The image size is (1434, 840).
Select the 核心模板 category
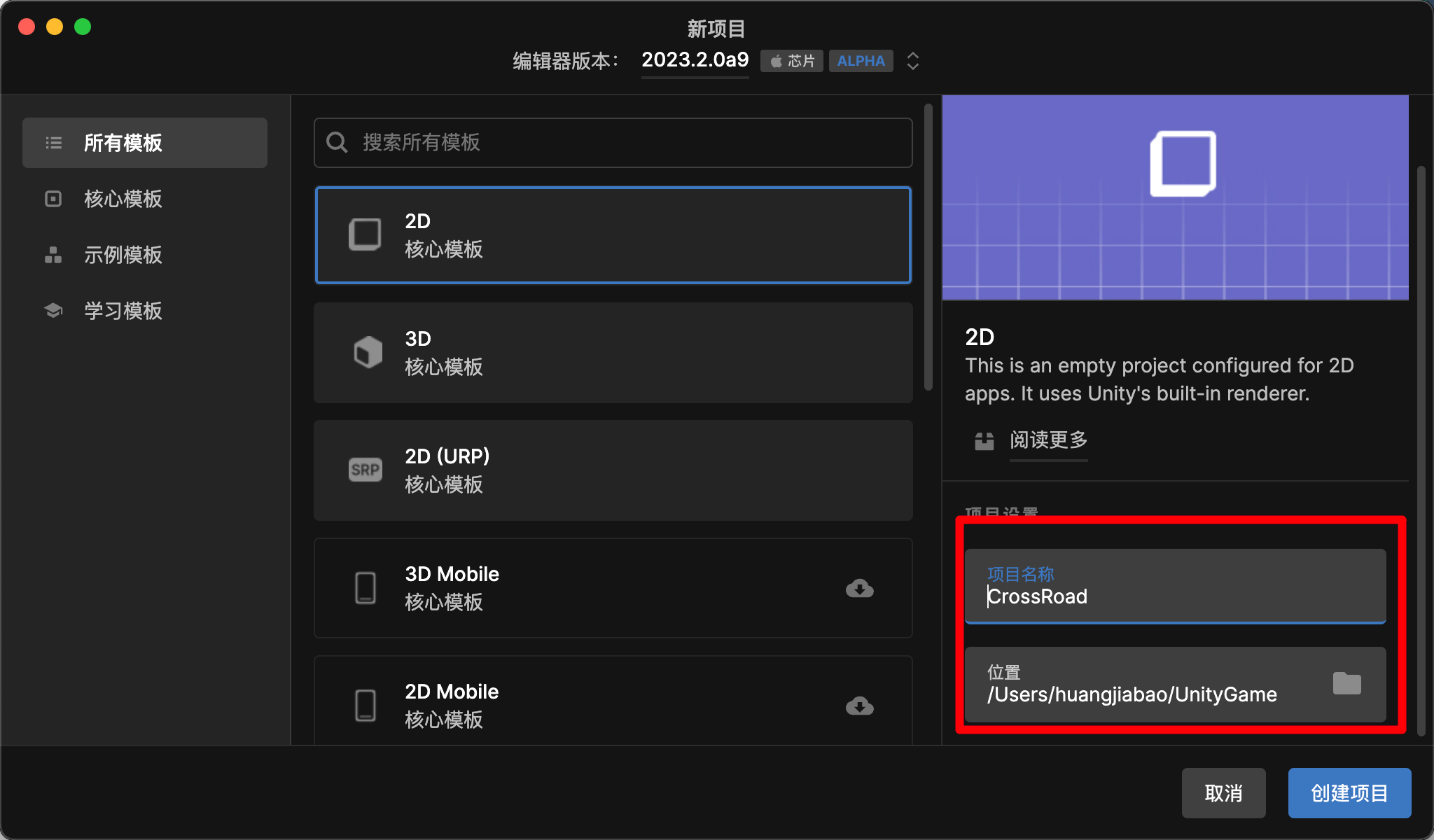pyautogui.click(x=145, y=199)
